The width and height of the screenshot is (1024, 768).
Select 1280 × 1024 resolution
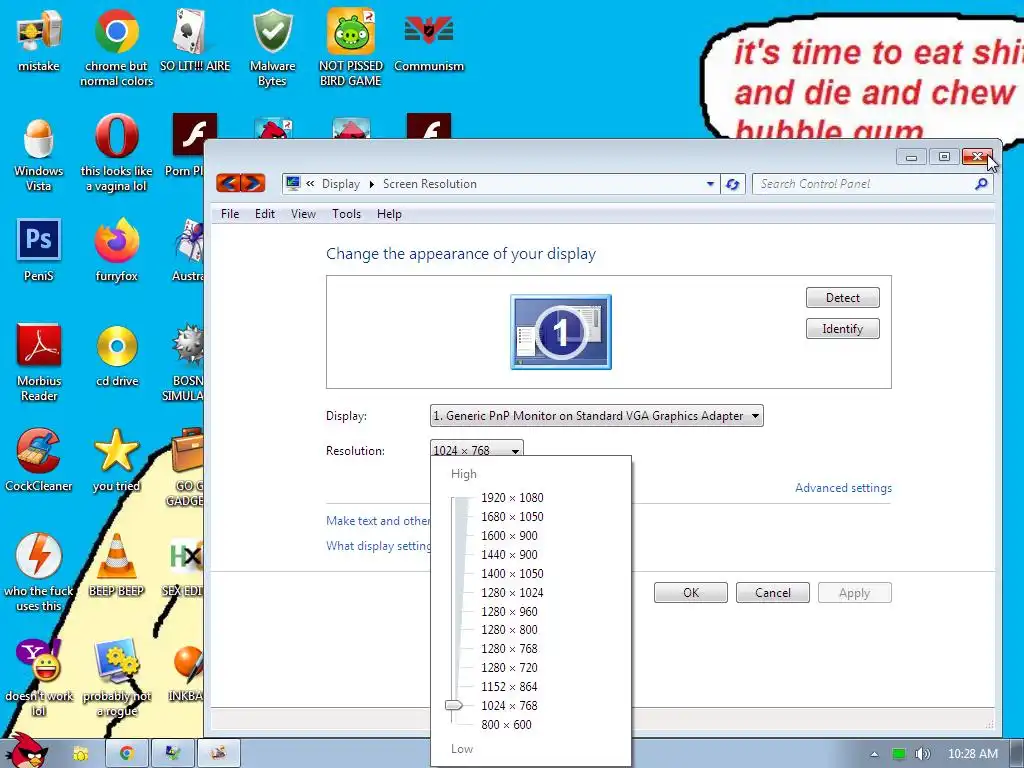coord(512,592)
